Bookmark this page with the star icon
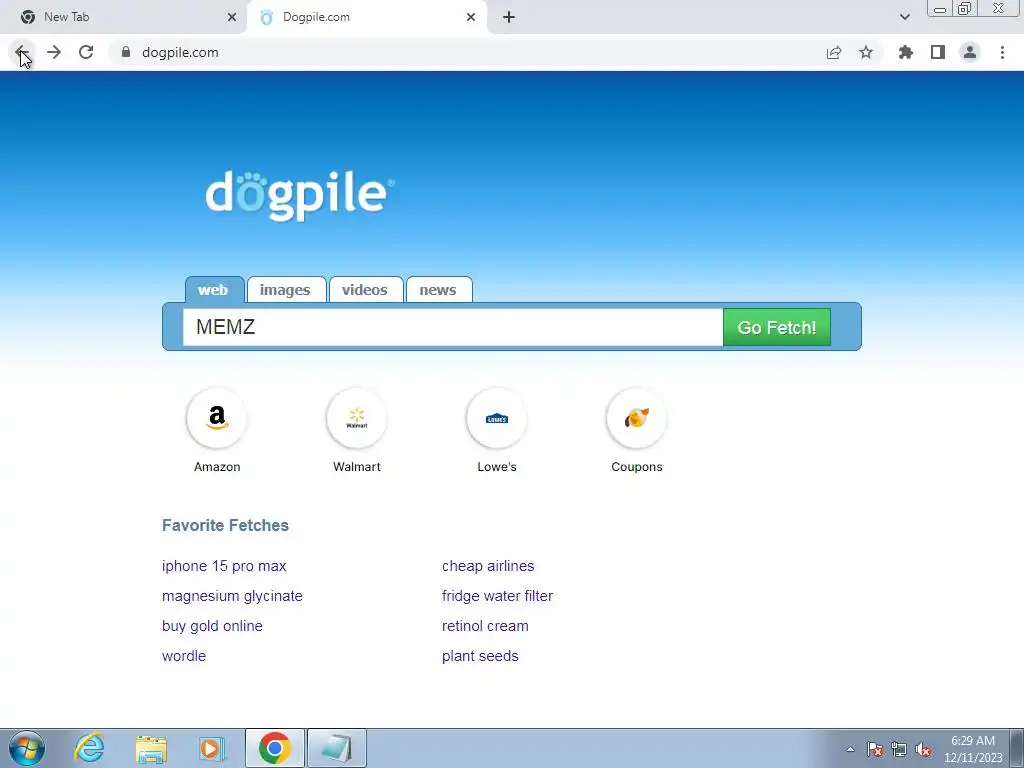 click(x=866, y=52)
